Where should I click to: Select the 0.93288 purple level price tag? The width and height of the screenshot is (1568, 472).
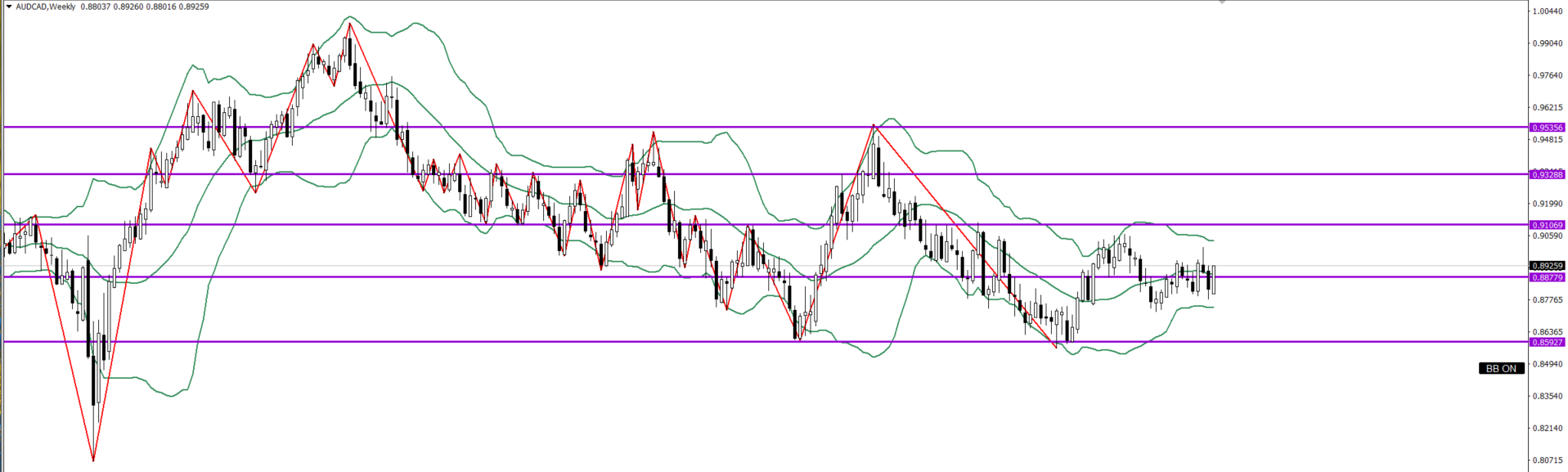click(x=1547, y=174)
